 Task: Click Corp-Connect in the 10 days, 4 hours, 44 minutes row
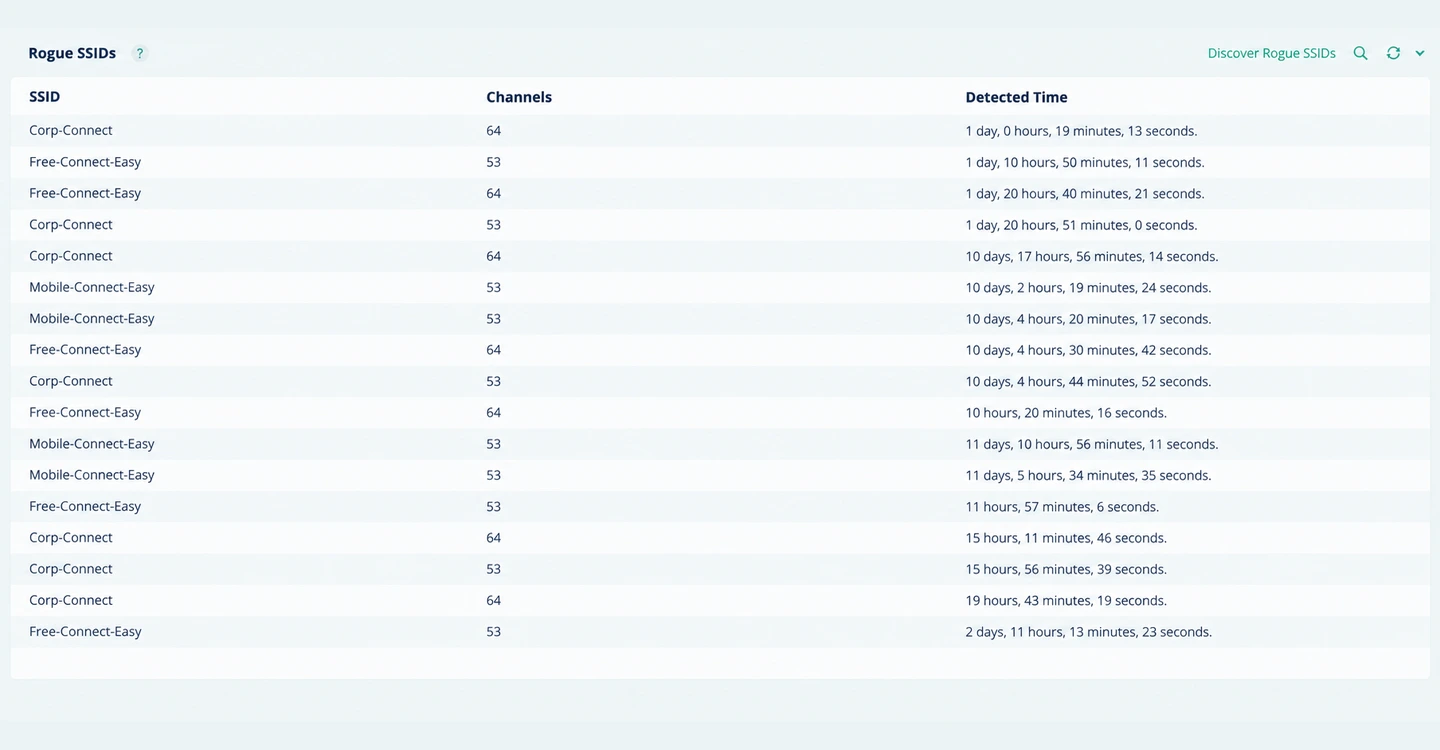(x=71, y=382)
